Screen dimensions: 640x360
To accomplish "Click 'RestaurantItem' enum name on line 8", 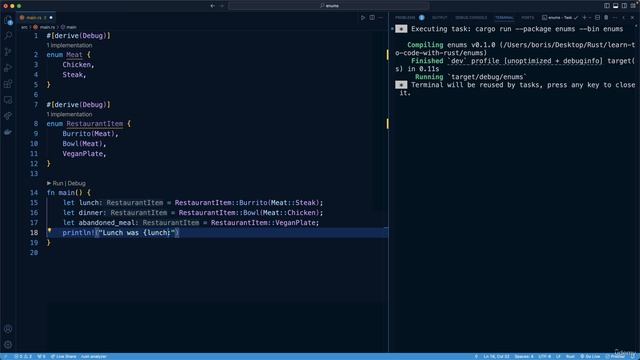I will [95, 124].
